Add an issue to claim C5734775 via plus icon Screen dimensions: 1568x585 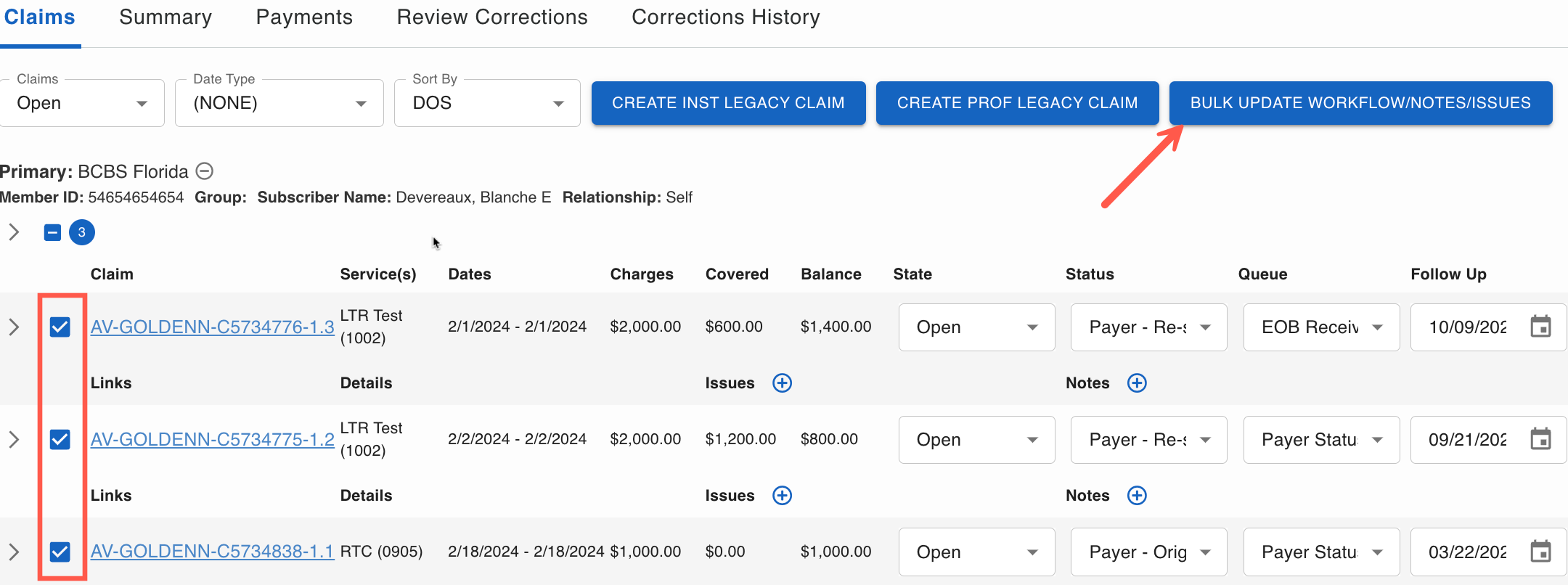point(782,496)
